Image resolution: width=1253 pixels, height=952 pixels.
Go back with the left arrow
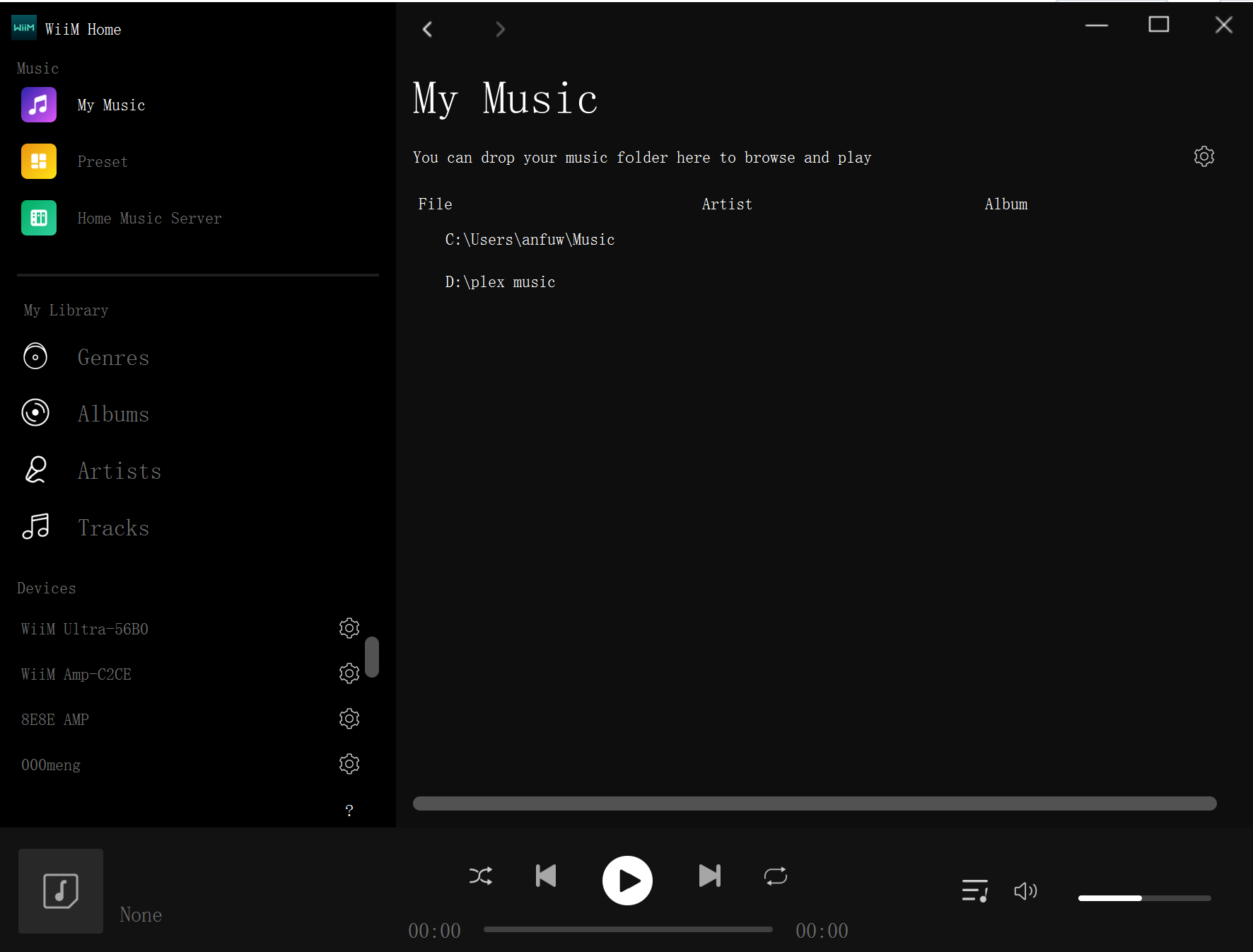427,29
